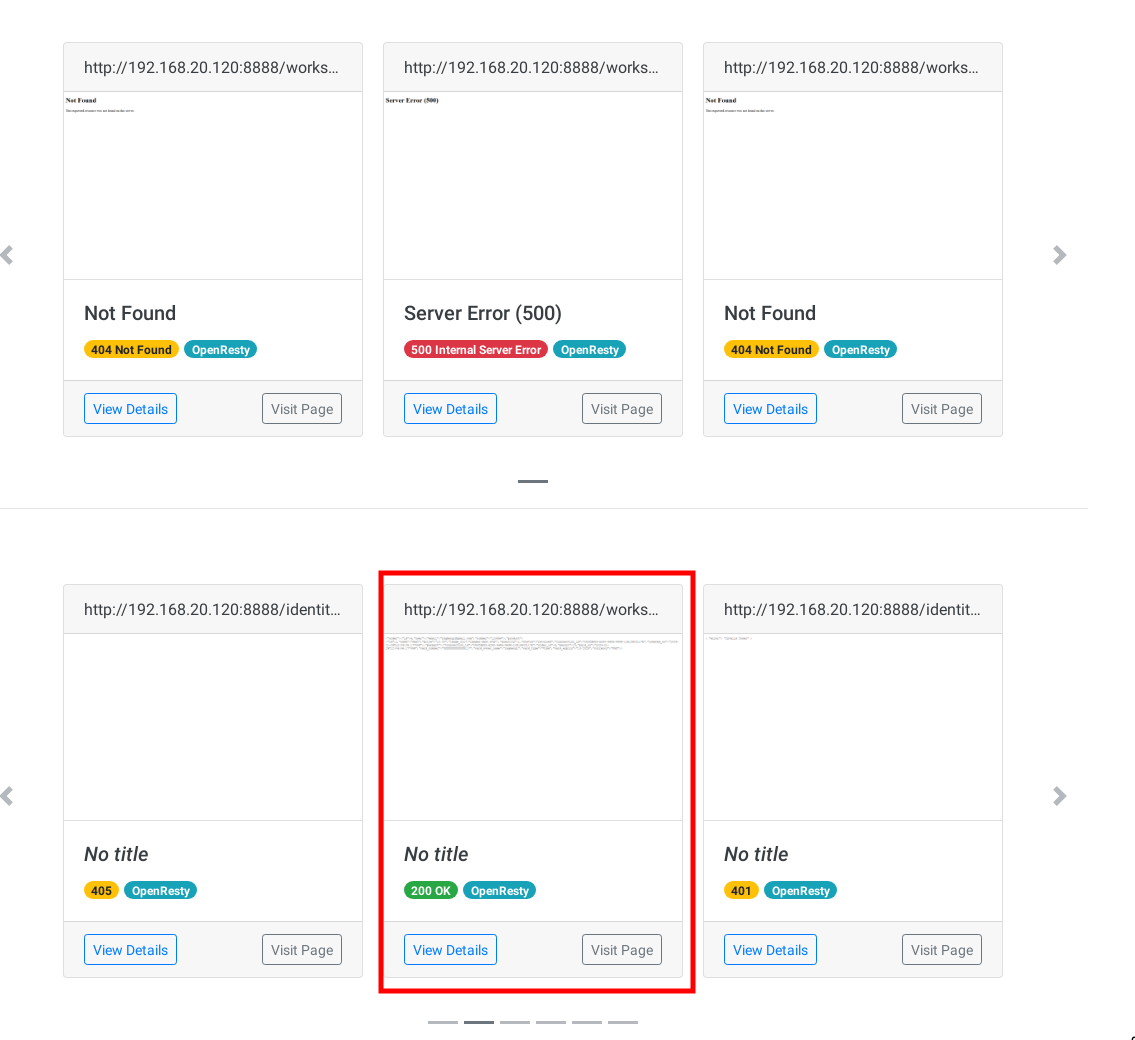Advance bottom carousel with next arrow
The image size is (1135, 1040).
[1059, 796]
